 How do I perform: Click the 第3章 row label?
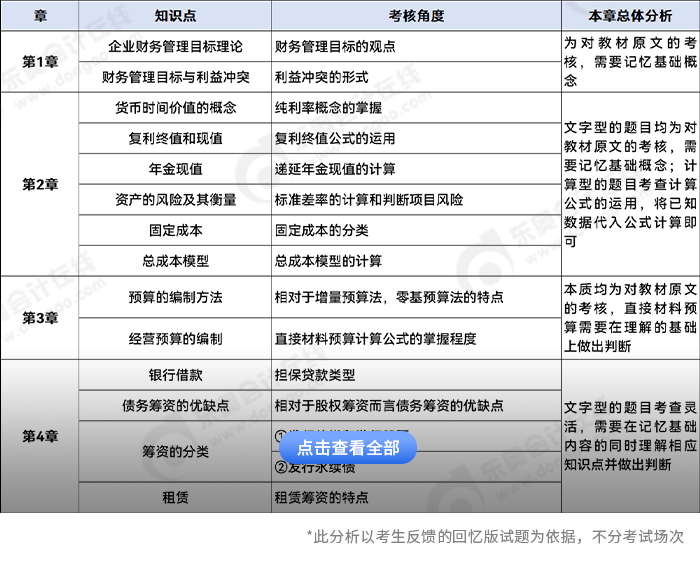pos(40,317)
